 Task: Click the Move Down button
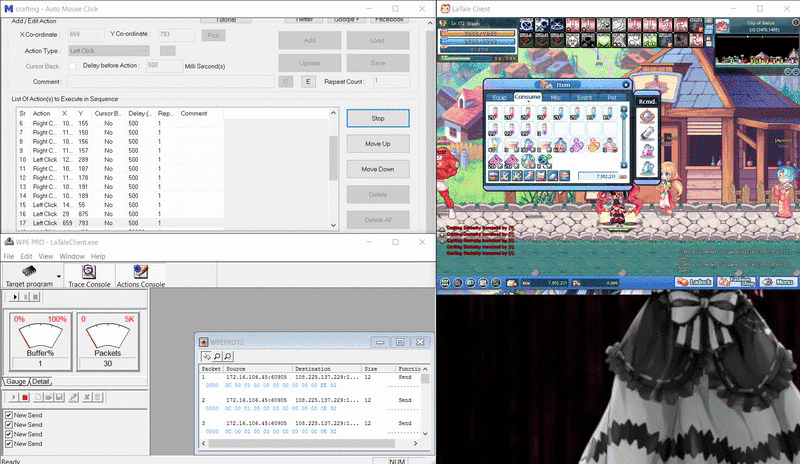[378, 169]
